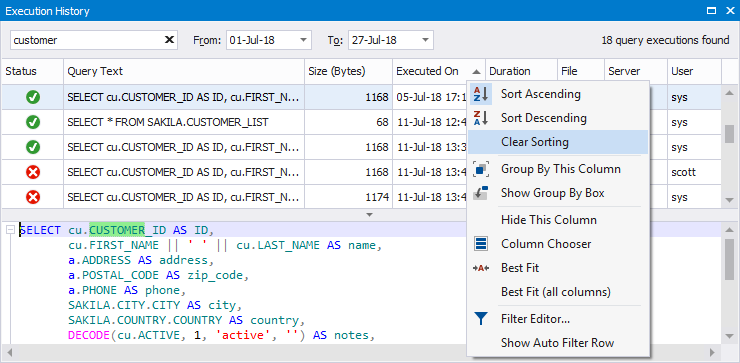Click the 1174 size value cell
The width and height of the screenshot is (740, 363).
point(348,197)
